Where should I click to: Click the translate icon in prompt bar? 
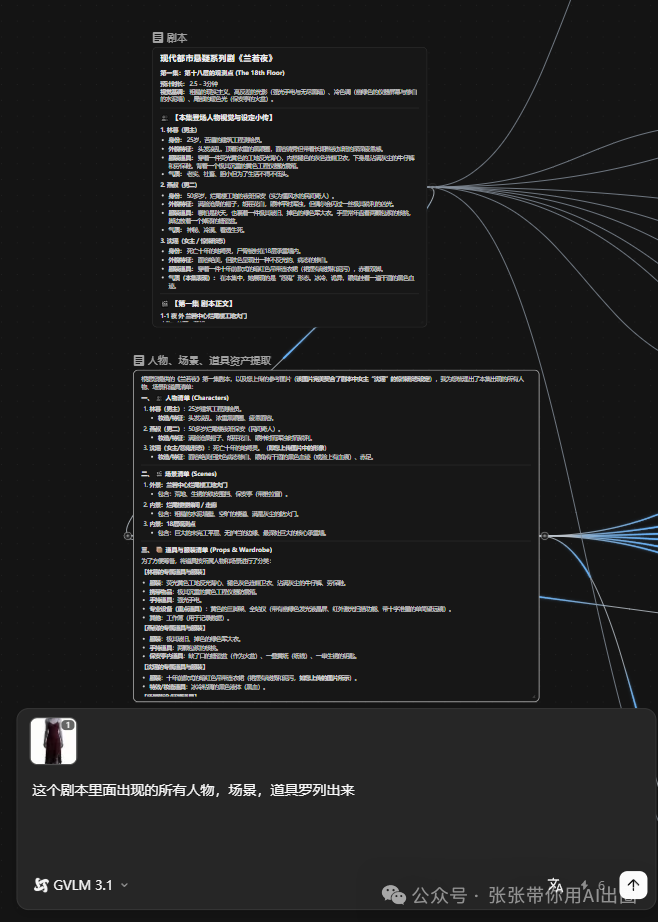(x=556, y=884)
